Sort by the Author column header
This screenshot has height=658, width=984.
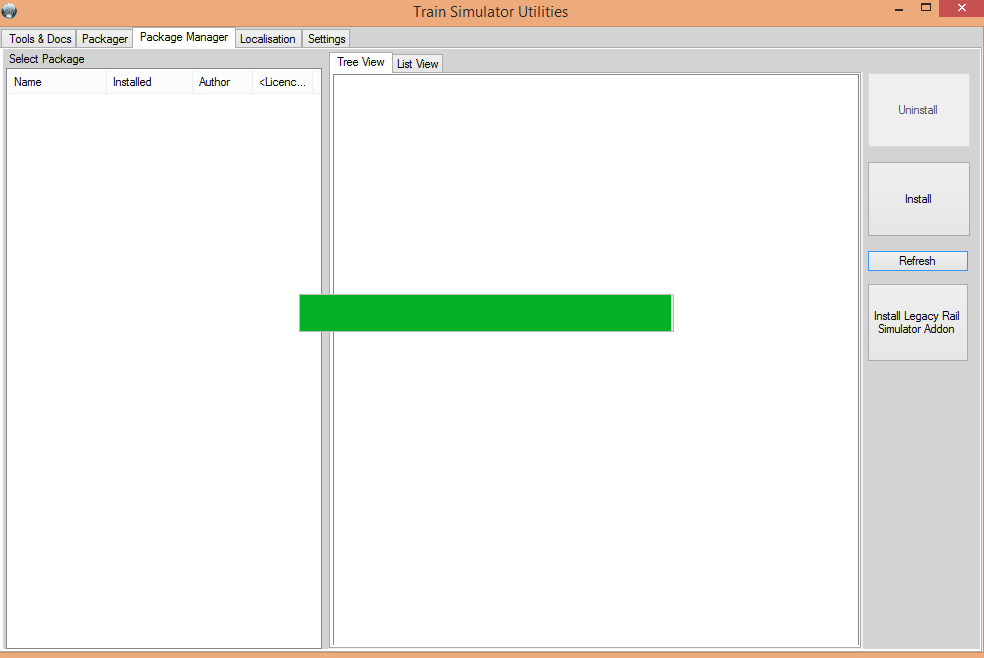222,82
